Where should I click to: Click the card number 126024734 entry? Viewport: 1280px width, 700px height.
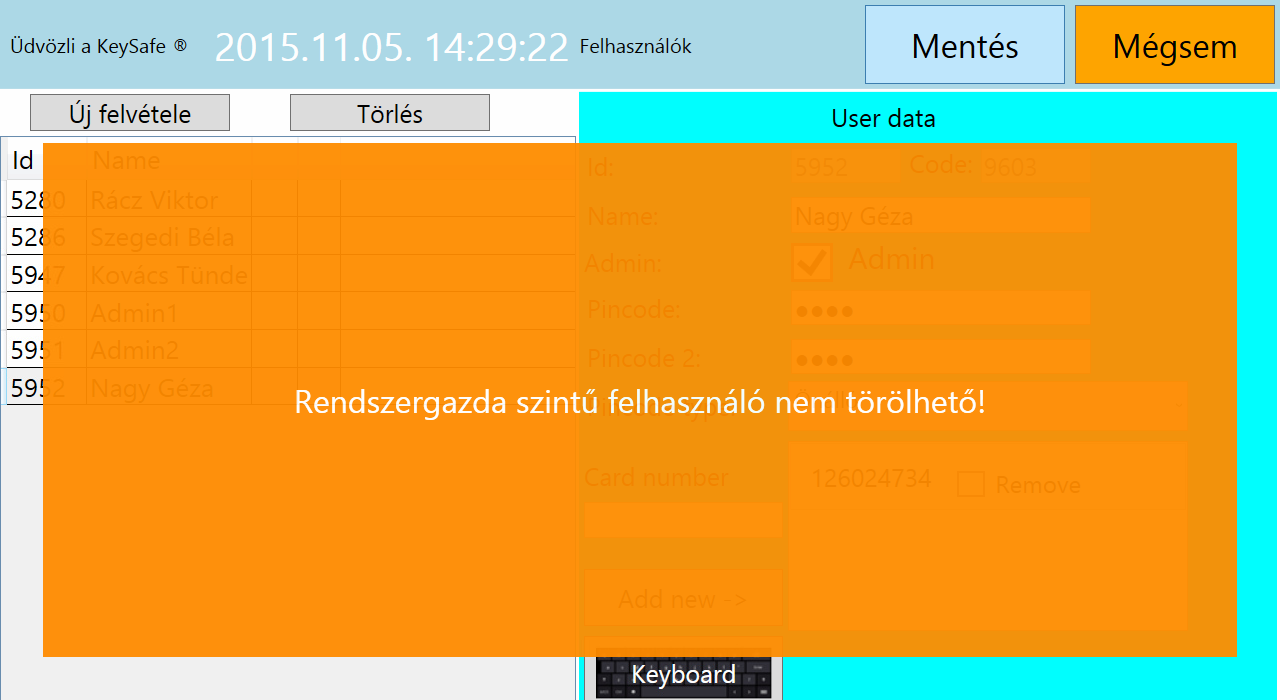[871, 479]
